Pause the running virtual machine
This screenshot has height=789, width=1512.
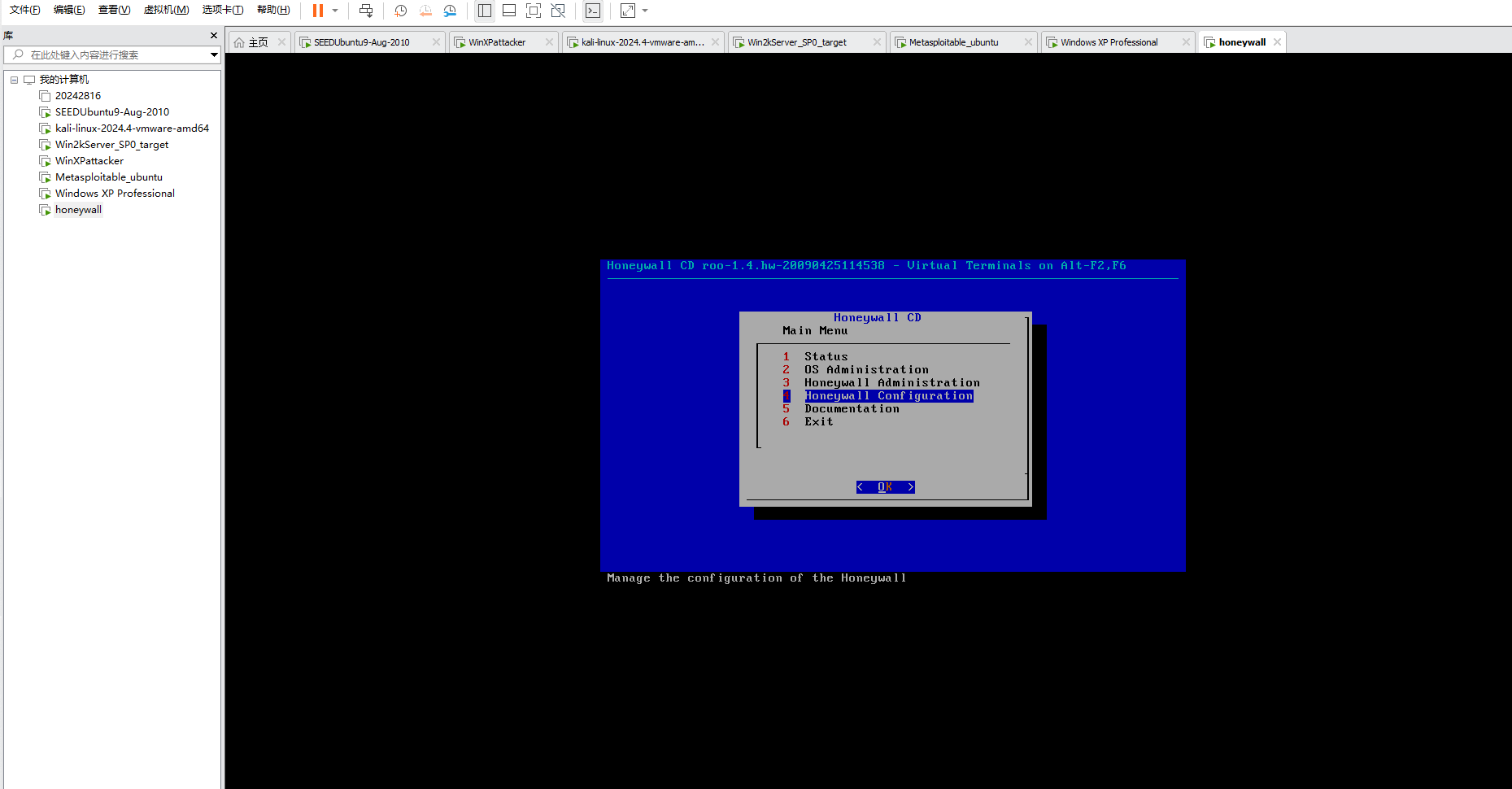(317, 11)
